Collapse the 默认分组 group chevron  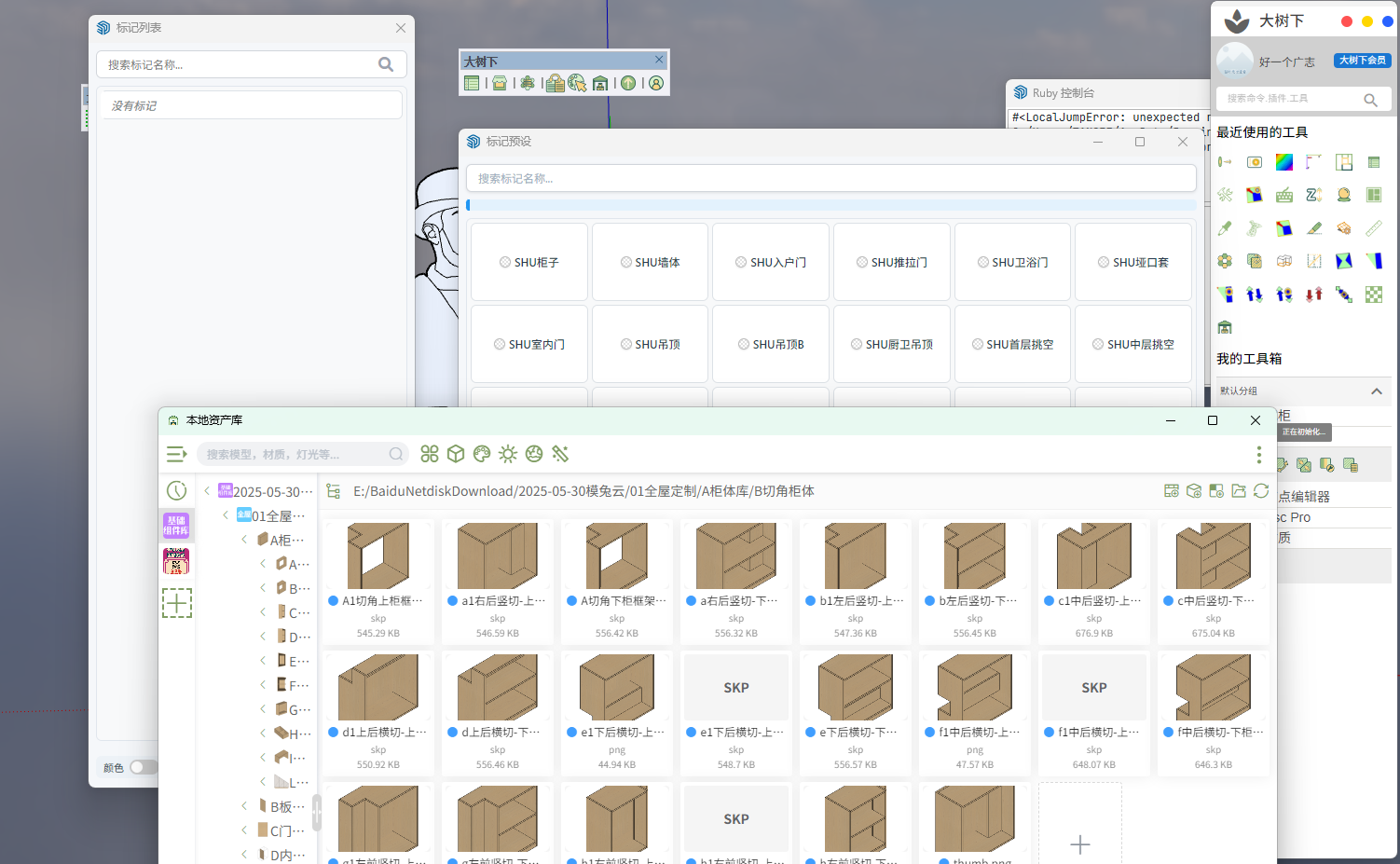(1376, 391)
